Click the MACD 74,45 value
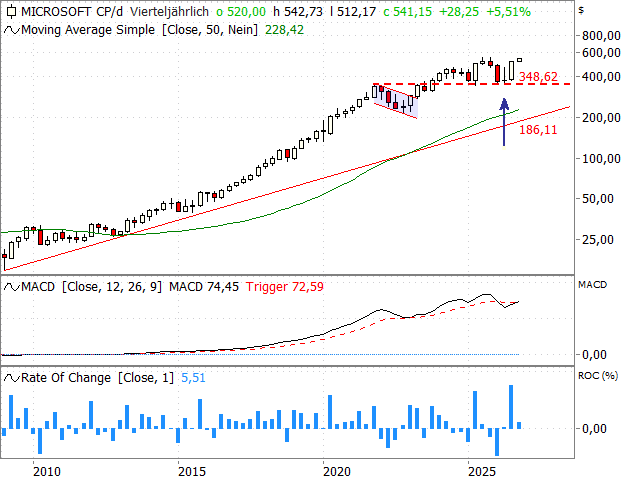The width and height of the screenshot is (640, 480). (x=204, y=287)
